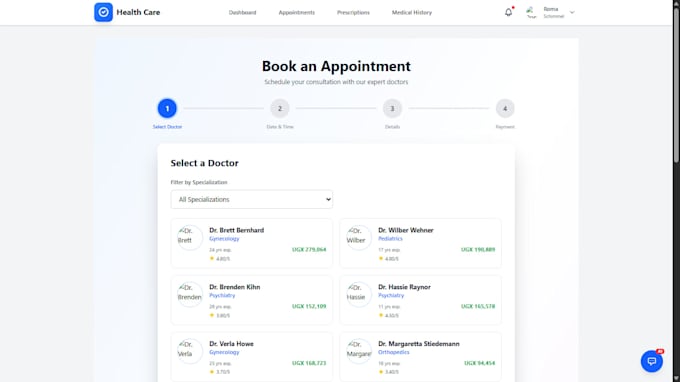
Task: Select step 1 Select Doctor circle
Action: tap(167, 108)
